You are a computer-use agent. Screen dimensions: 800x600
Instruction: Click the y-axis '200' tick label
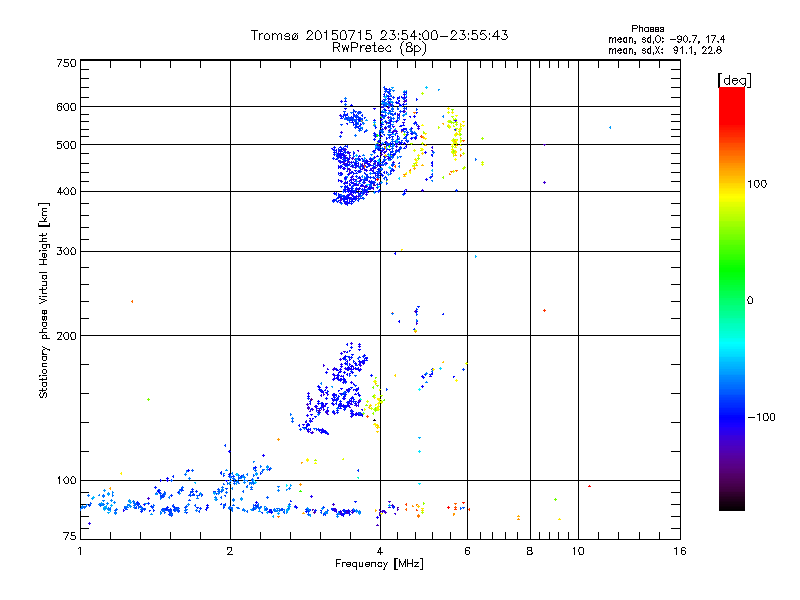pyautogui.click(x=66, y=336)
